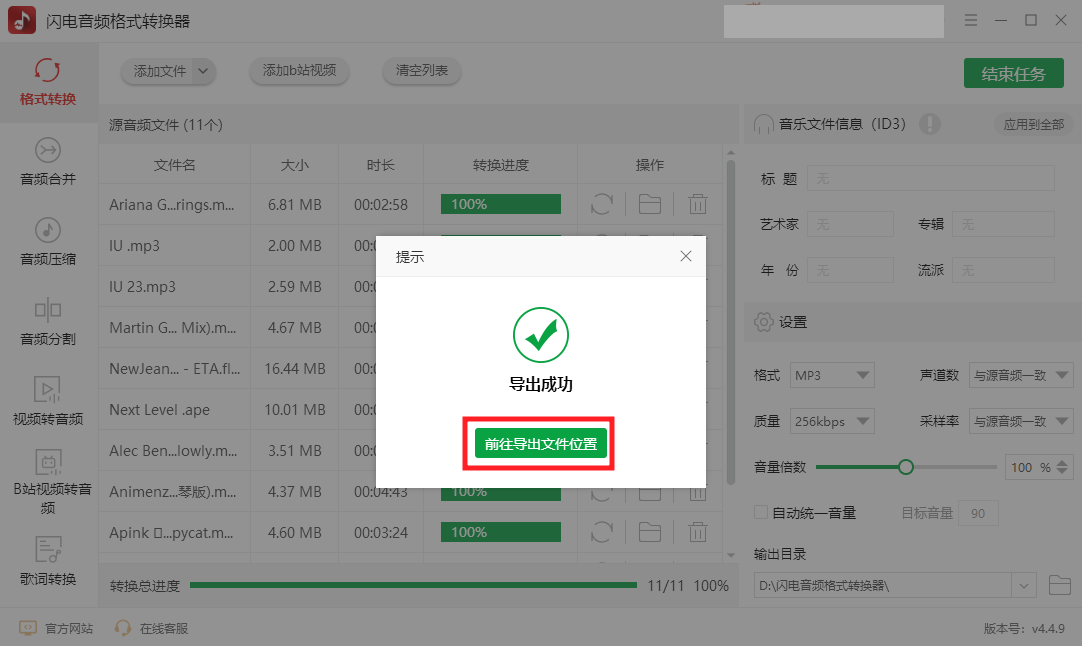Click the 年份 input field
This screenshot has width=1082, height=646.
pos(850,270)
